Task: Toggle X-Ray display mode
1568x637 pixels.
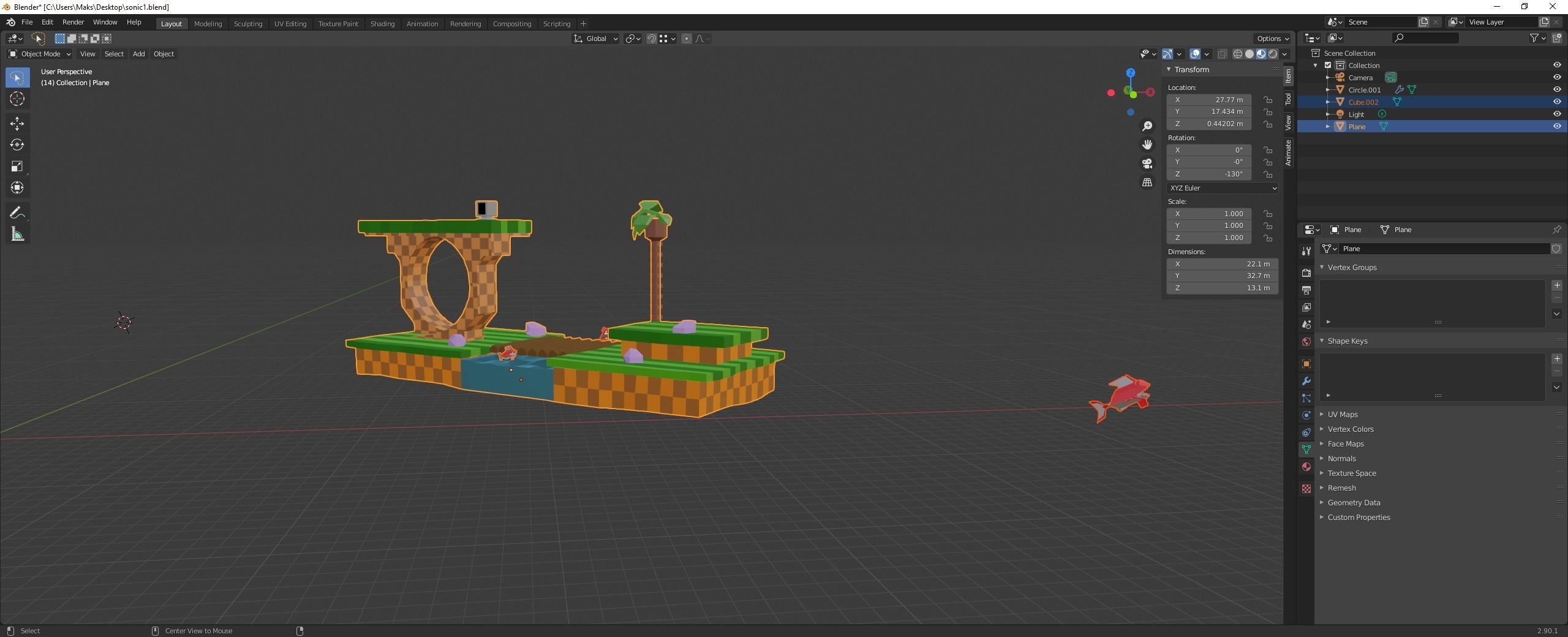Action: 1222,54
